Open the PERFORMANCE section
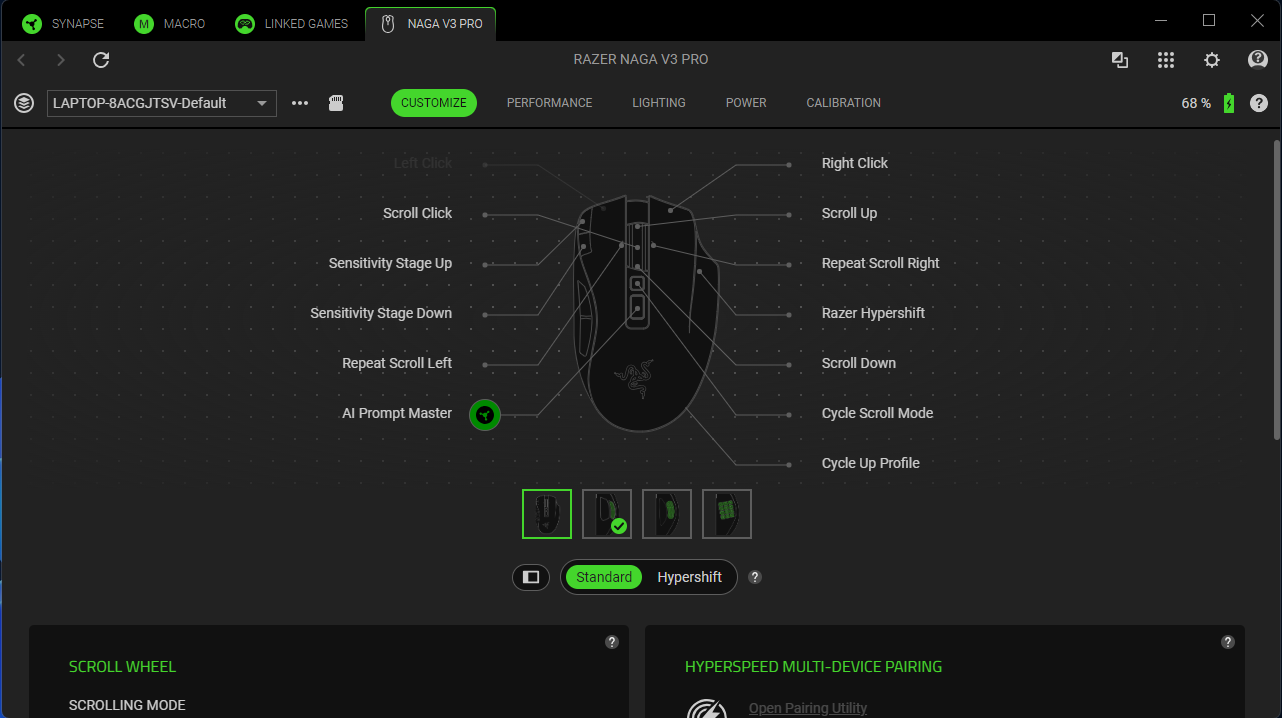1282x718 pixels. point(550,103)
